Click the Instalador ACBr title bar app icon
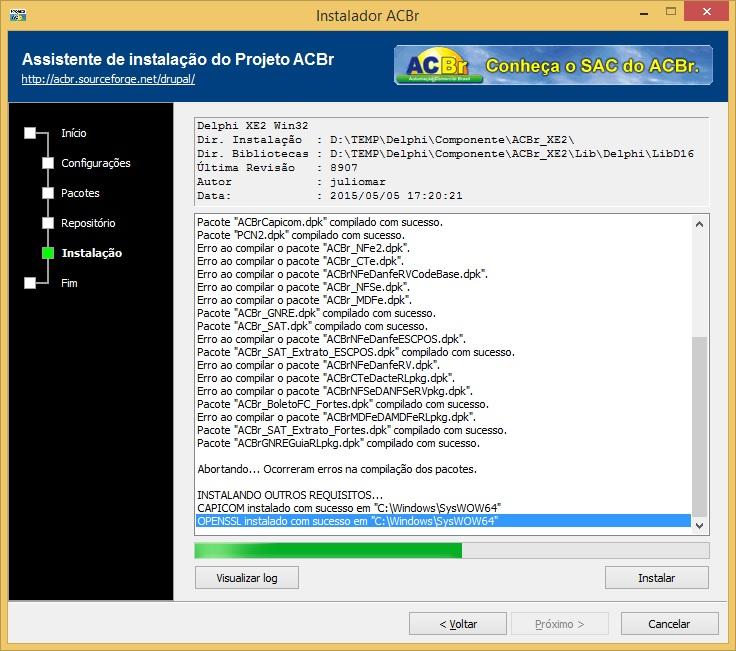The image size is (736, 651). click(x=18, y=15)
